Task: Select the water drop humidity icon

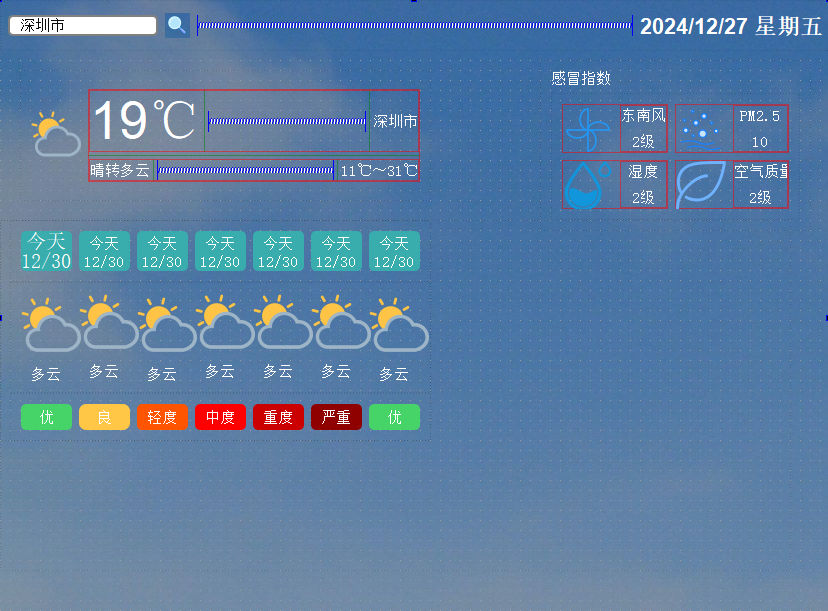Action: click(x=589, y=185)
